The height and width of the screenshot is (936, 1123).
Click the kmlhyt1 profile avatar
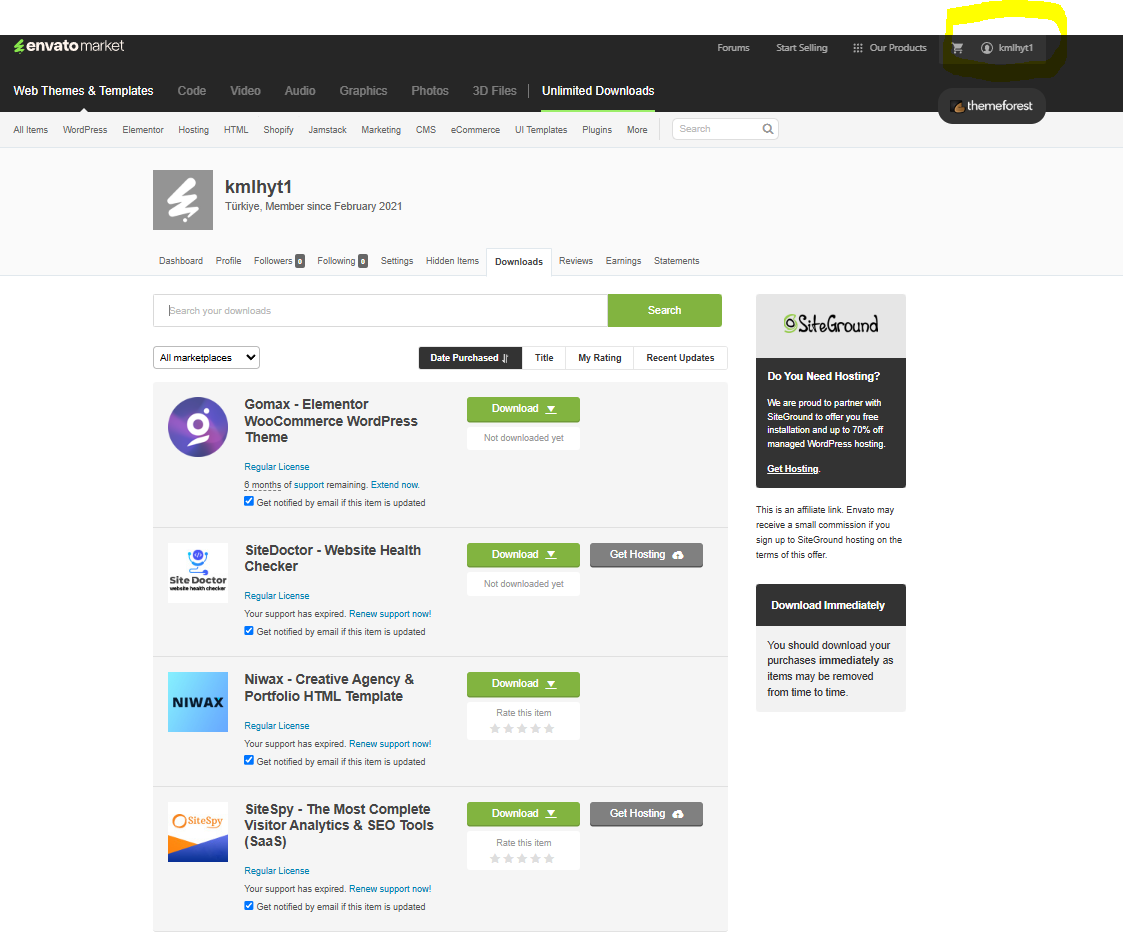(183, 200)
